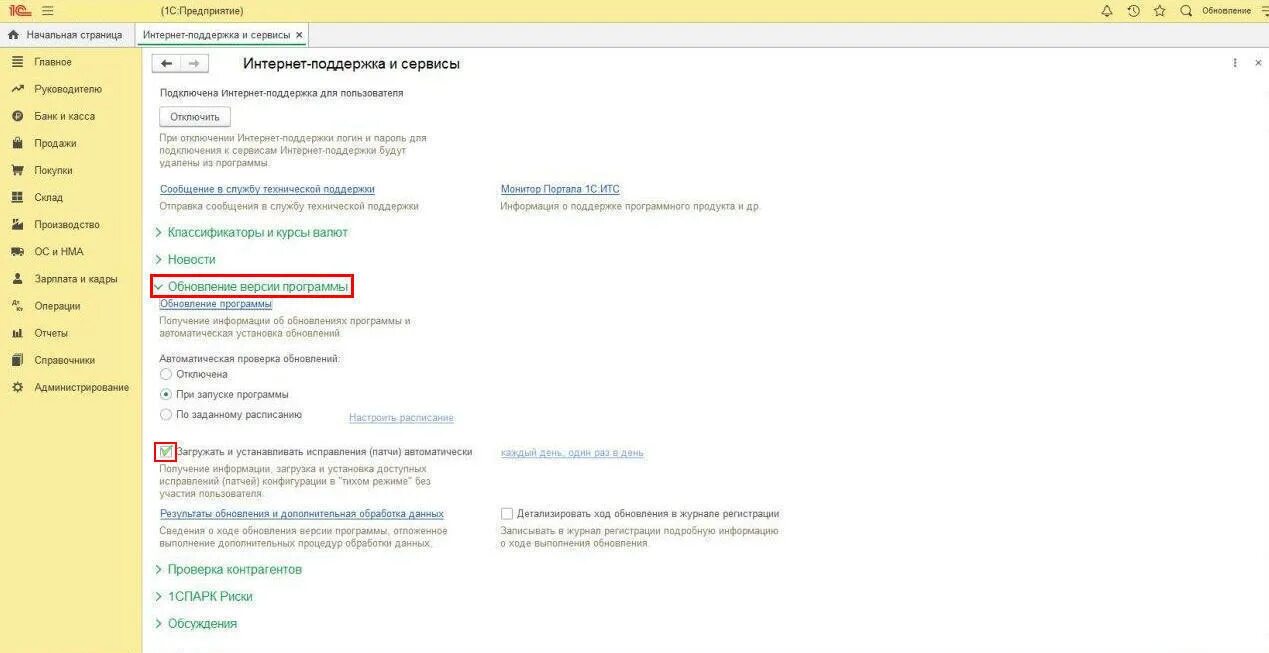Click the Отключить button

[x=195, y=117]
